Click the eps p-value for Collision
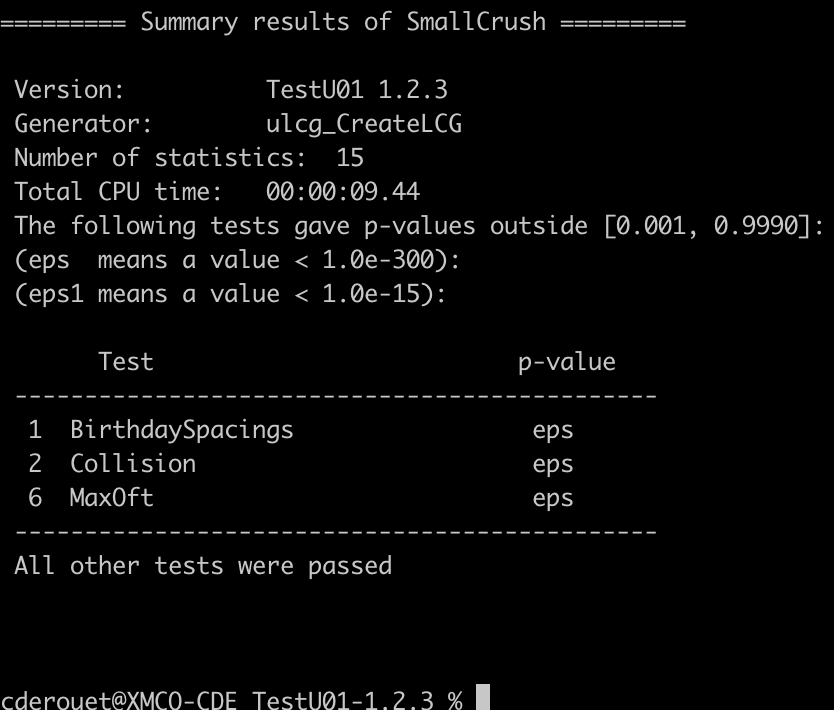Screen dimensions: 834x710 click(x=553, y=465)
